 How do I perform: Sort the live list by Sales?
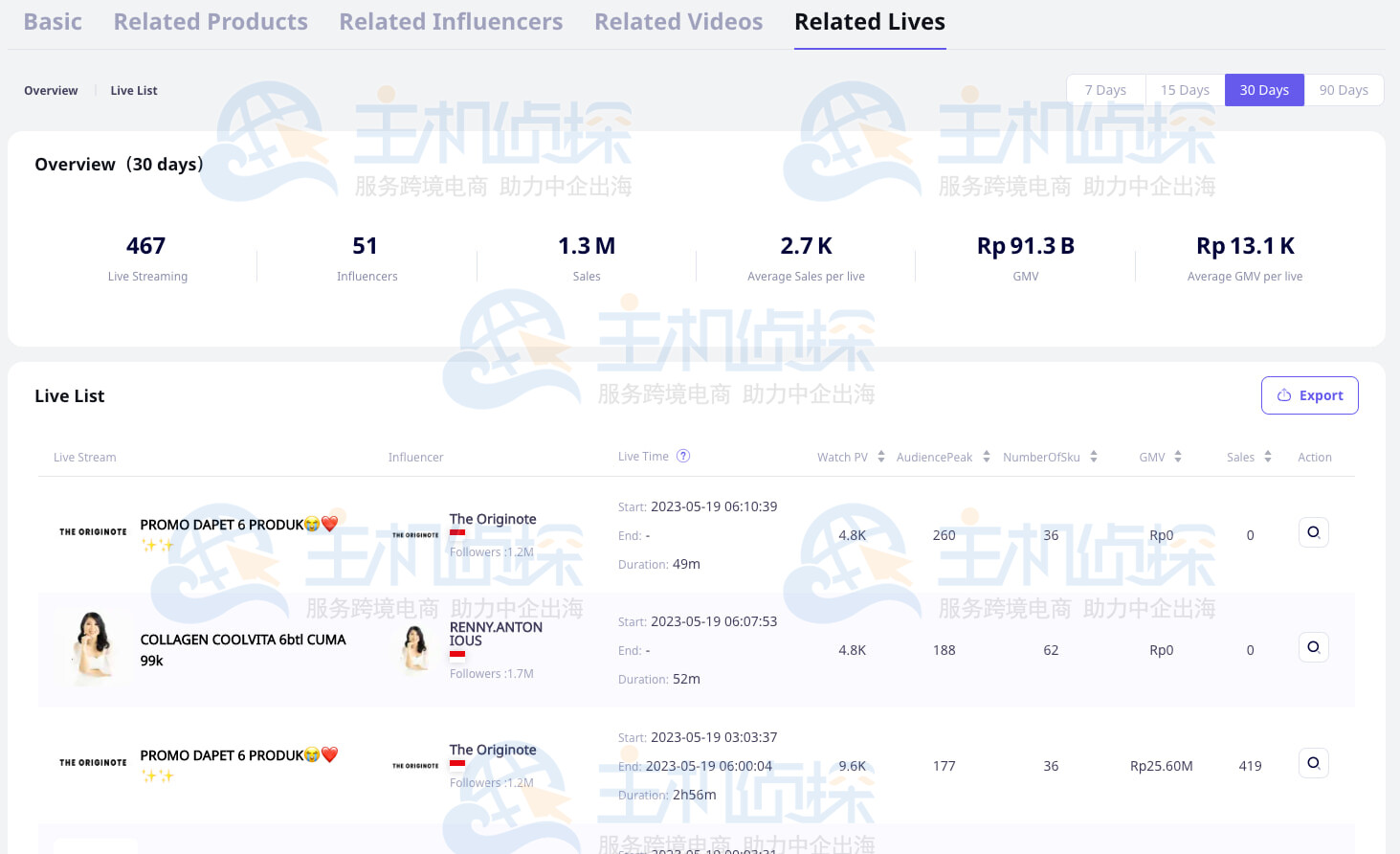pyautogui.click(x=1267, y=457)
